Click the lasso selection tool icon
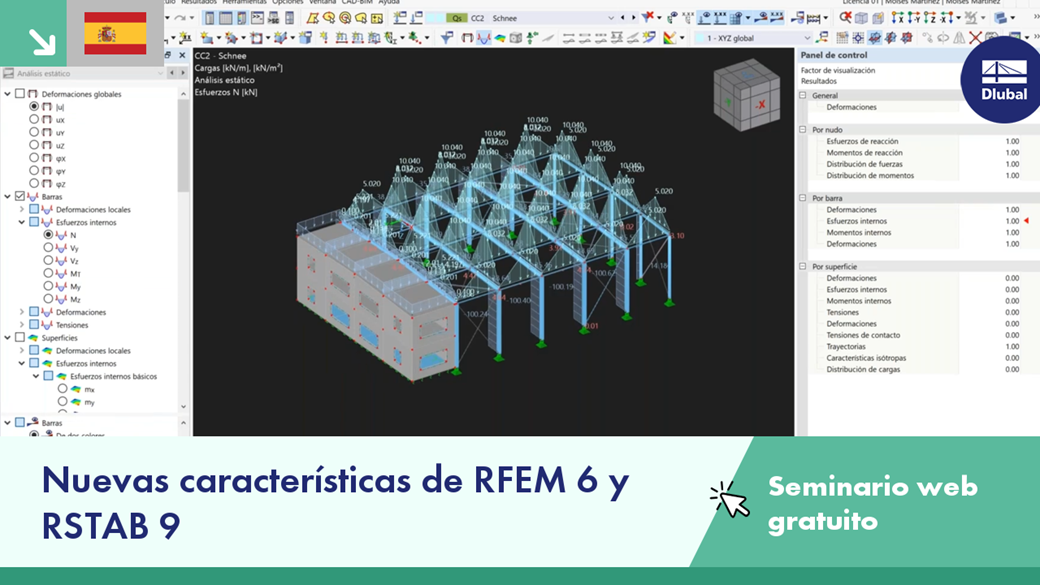Screen dimensions: 1040x585 (x=361, y=18)
